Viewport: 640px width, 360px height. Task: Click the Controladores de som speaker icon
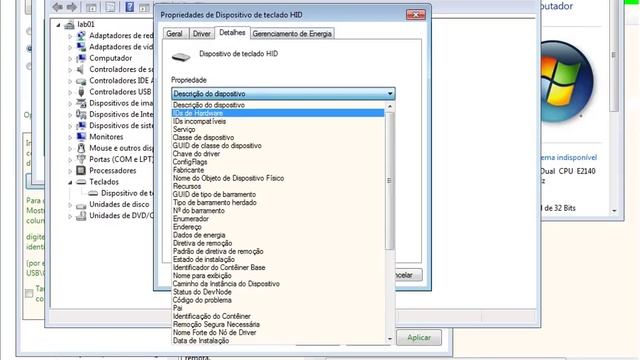point(81,69)
